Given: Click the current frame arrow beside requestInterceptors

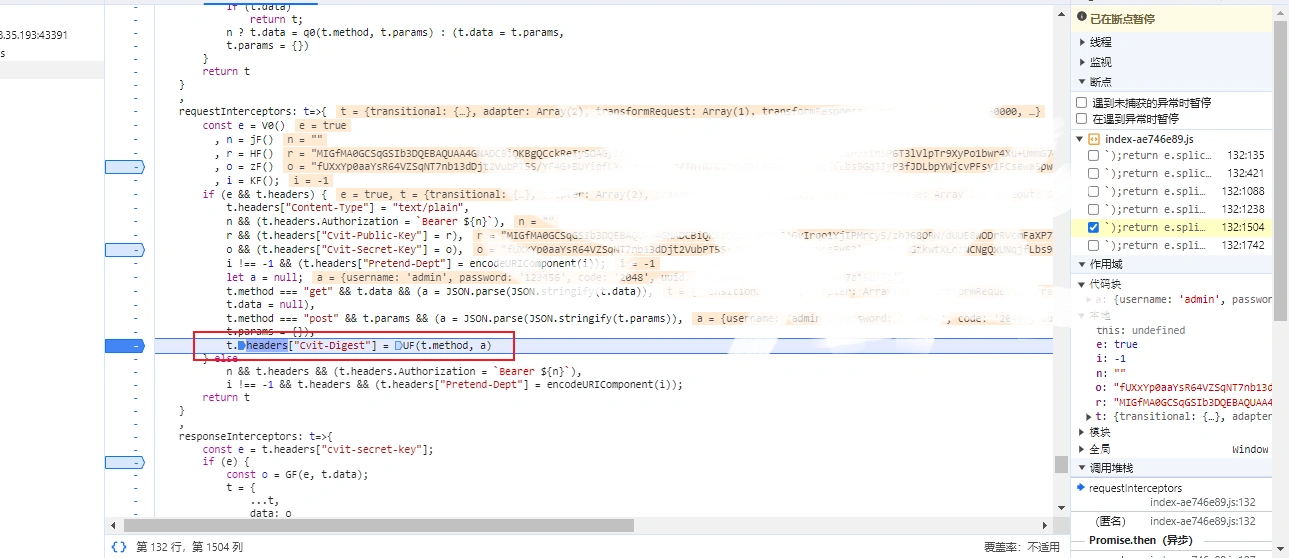Looking at the screenshot, I should tap(1081, 488).
